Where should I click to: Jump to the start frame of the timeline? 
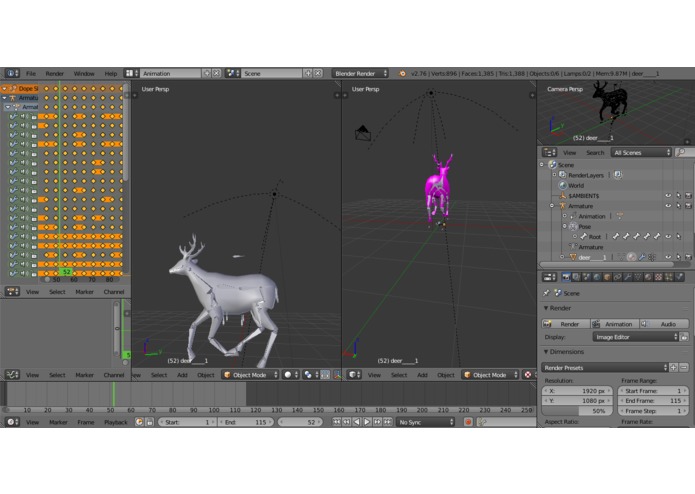(x=336, y=422)
